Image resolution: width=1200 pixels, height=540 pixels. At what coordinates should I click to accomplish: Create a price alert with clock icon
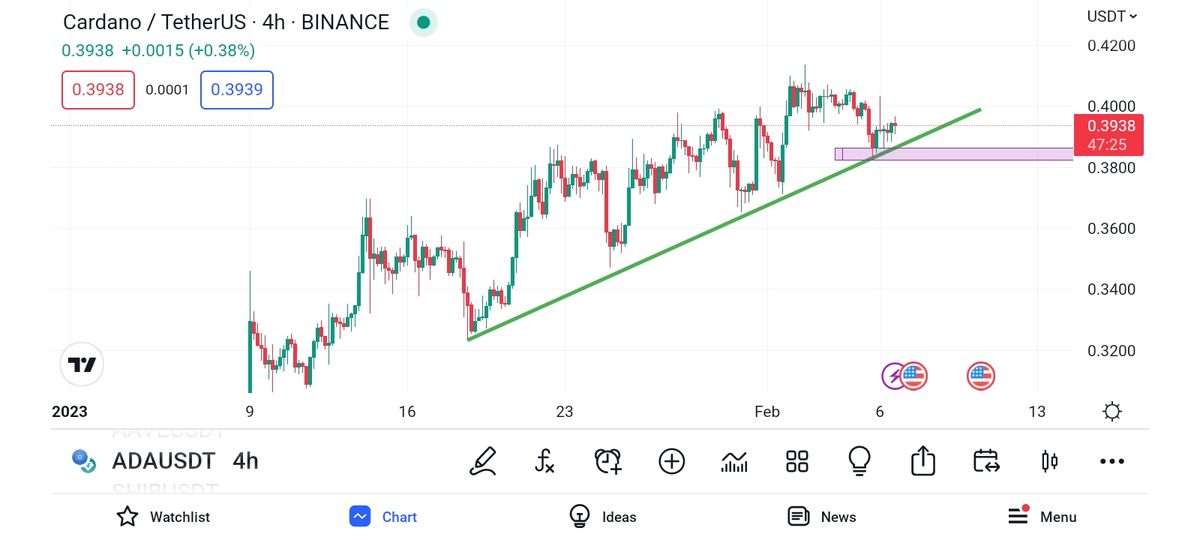608,461
